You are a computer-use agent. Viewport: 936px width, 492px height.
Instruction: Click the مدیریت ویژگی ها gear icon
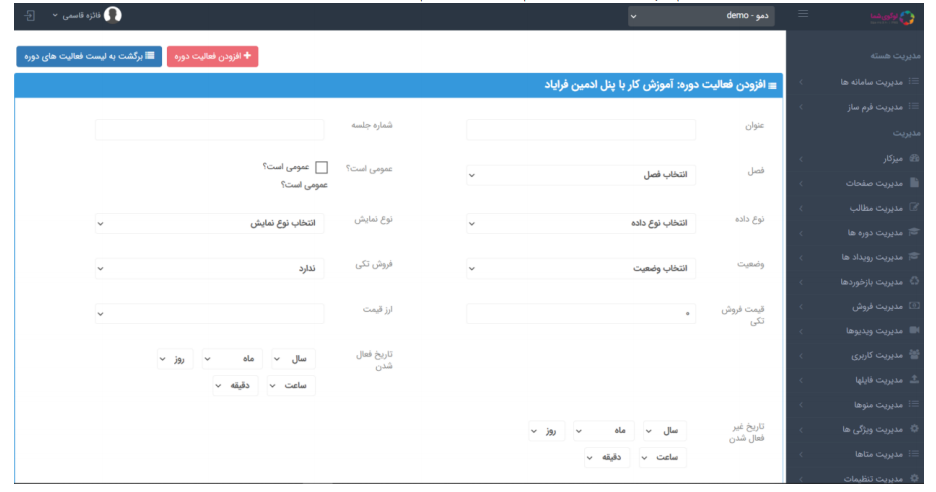coord(914,429)
